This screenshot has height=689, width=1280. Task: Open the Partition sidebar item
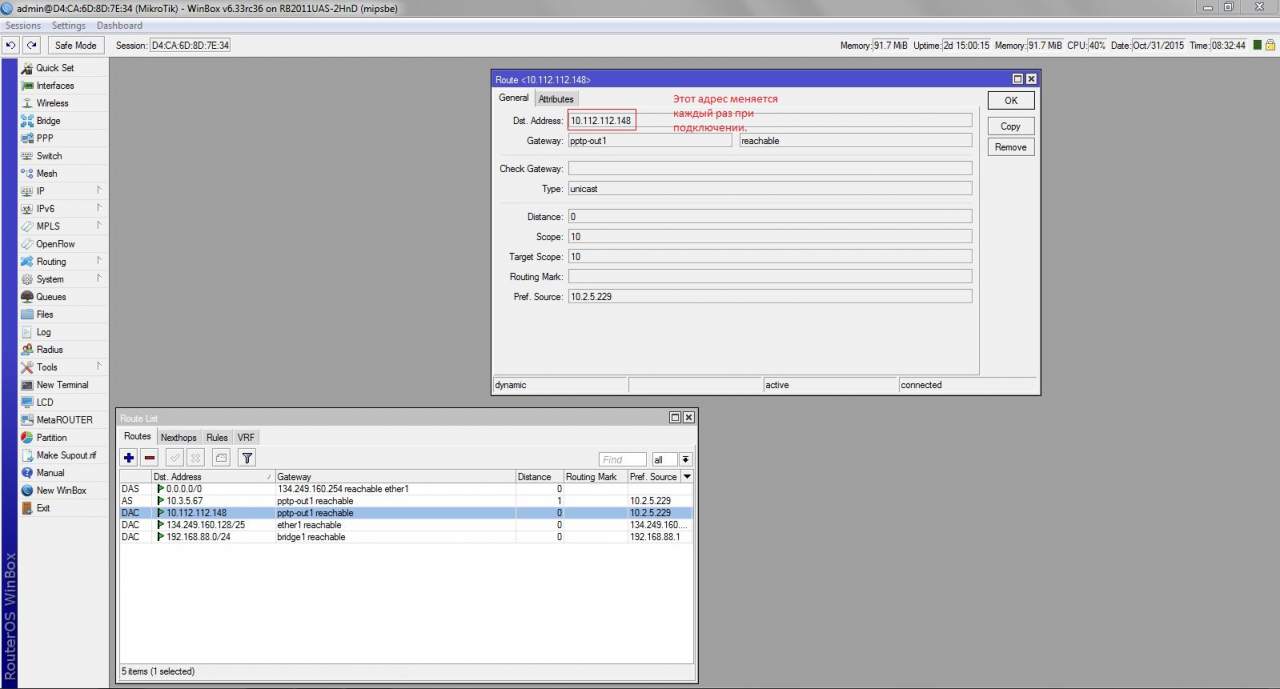(52, 438)
